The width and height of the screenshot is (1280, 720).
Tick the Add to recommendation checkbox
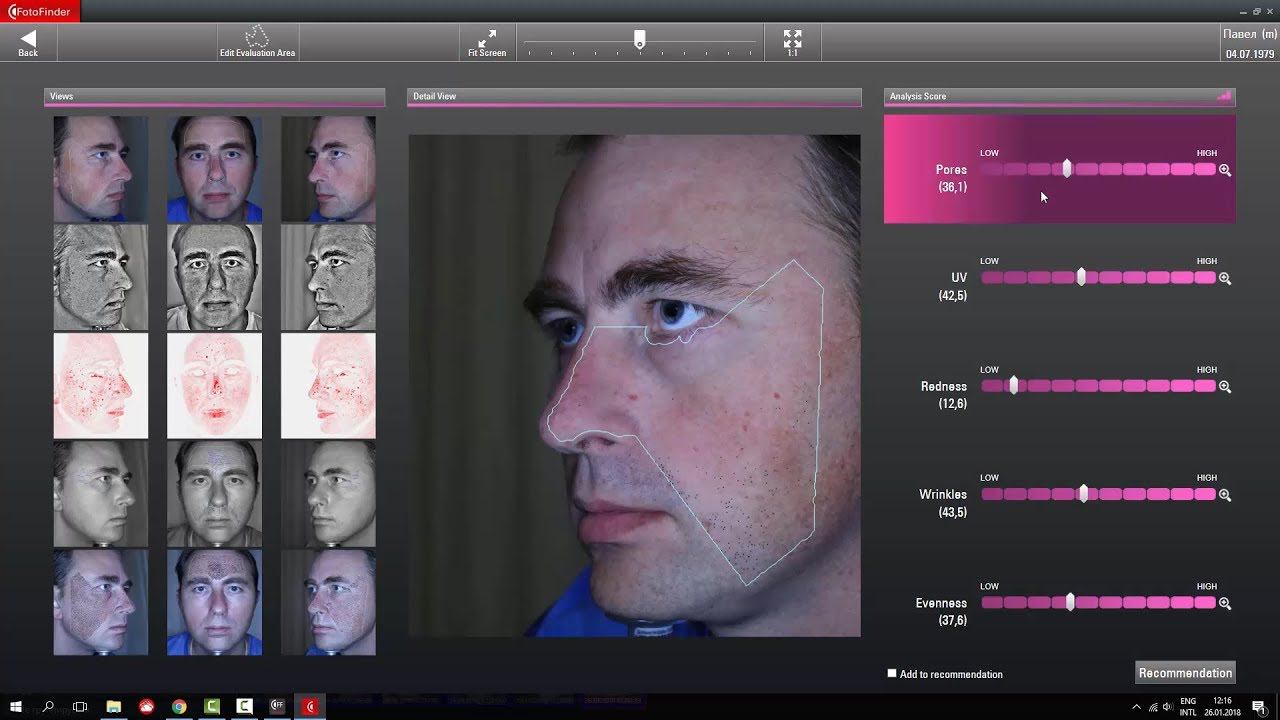tap(892, 673)
